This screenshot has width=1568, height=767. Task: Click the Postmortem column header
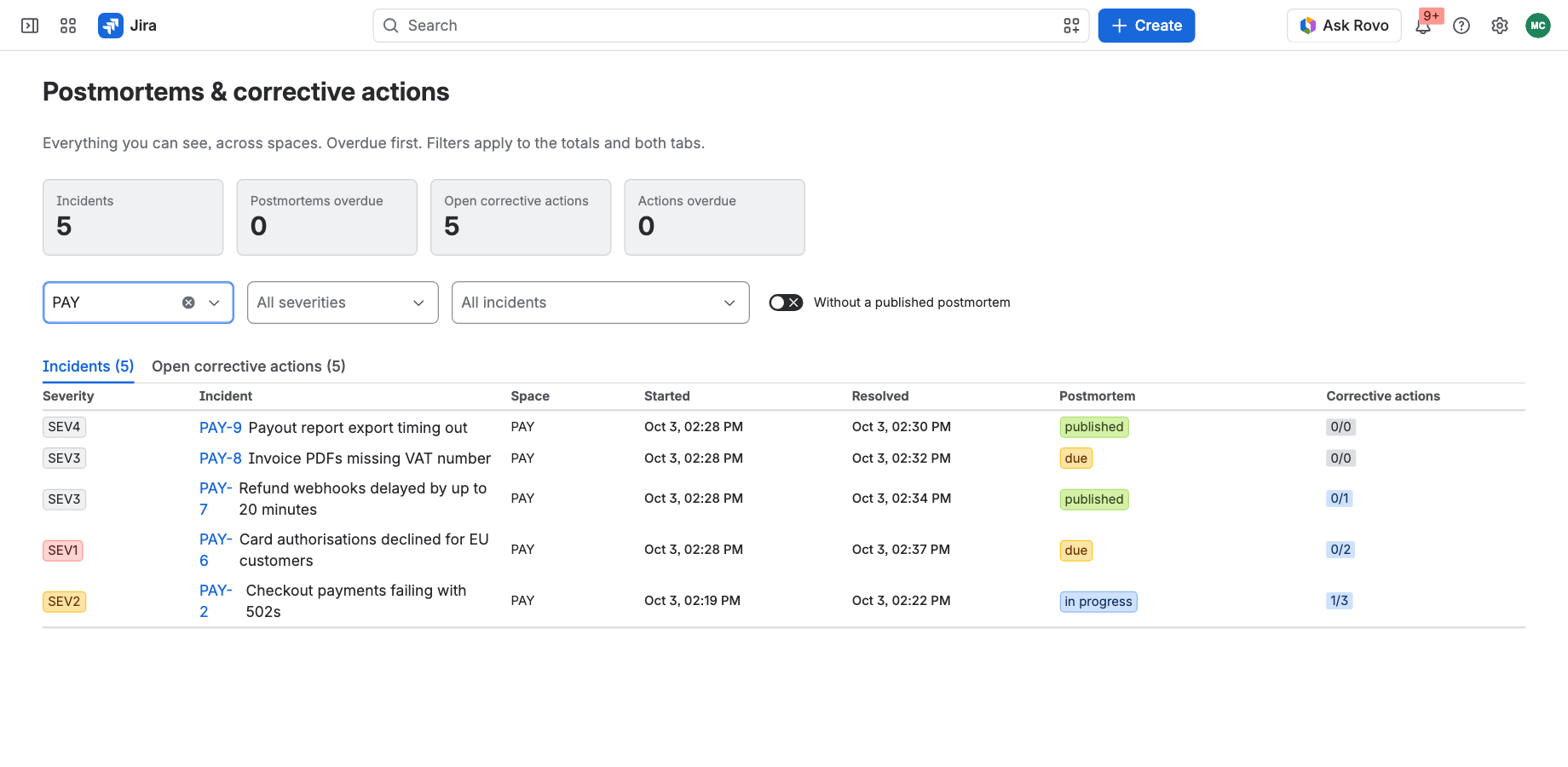pyautogui.click(x=1098, y=396)
